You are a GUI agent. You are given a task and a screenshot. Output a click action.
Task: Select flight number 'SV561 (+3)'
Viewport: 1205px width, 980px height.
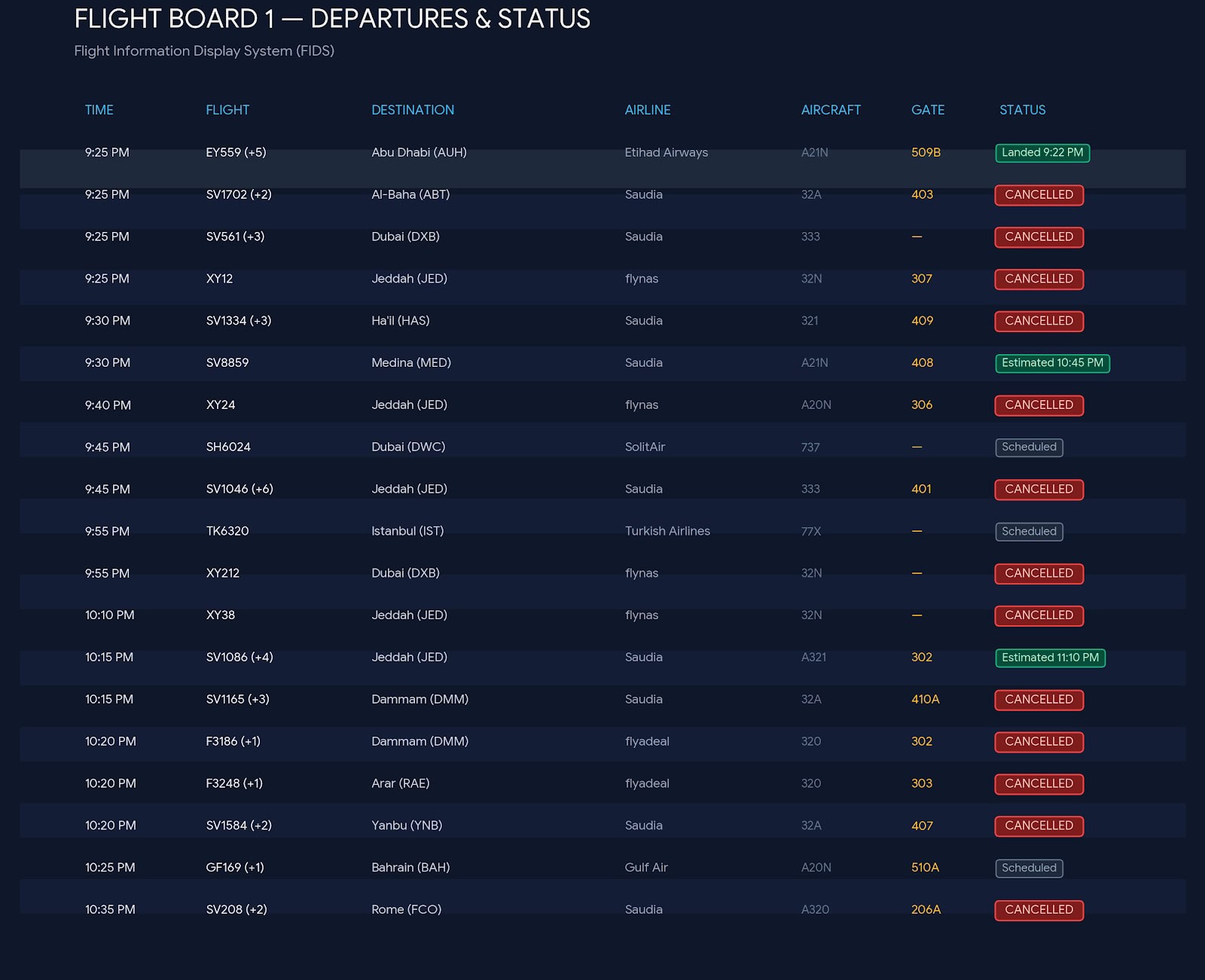(x=235, y=237)
